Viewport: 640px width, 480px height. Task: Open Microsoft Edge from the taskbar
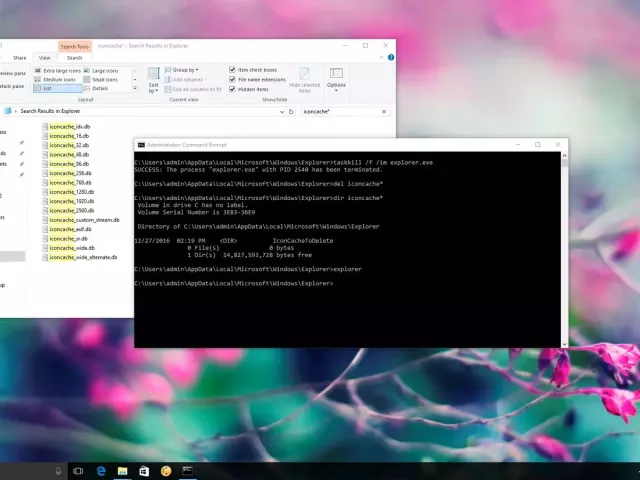coord(101,471)
